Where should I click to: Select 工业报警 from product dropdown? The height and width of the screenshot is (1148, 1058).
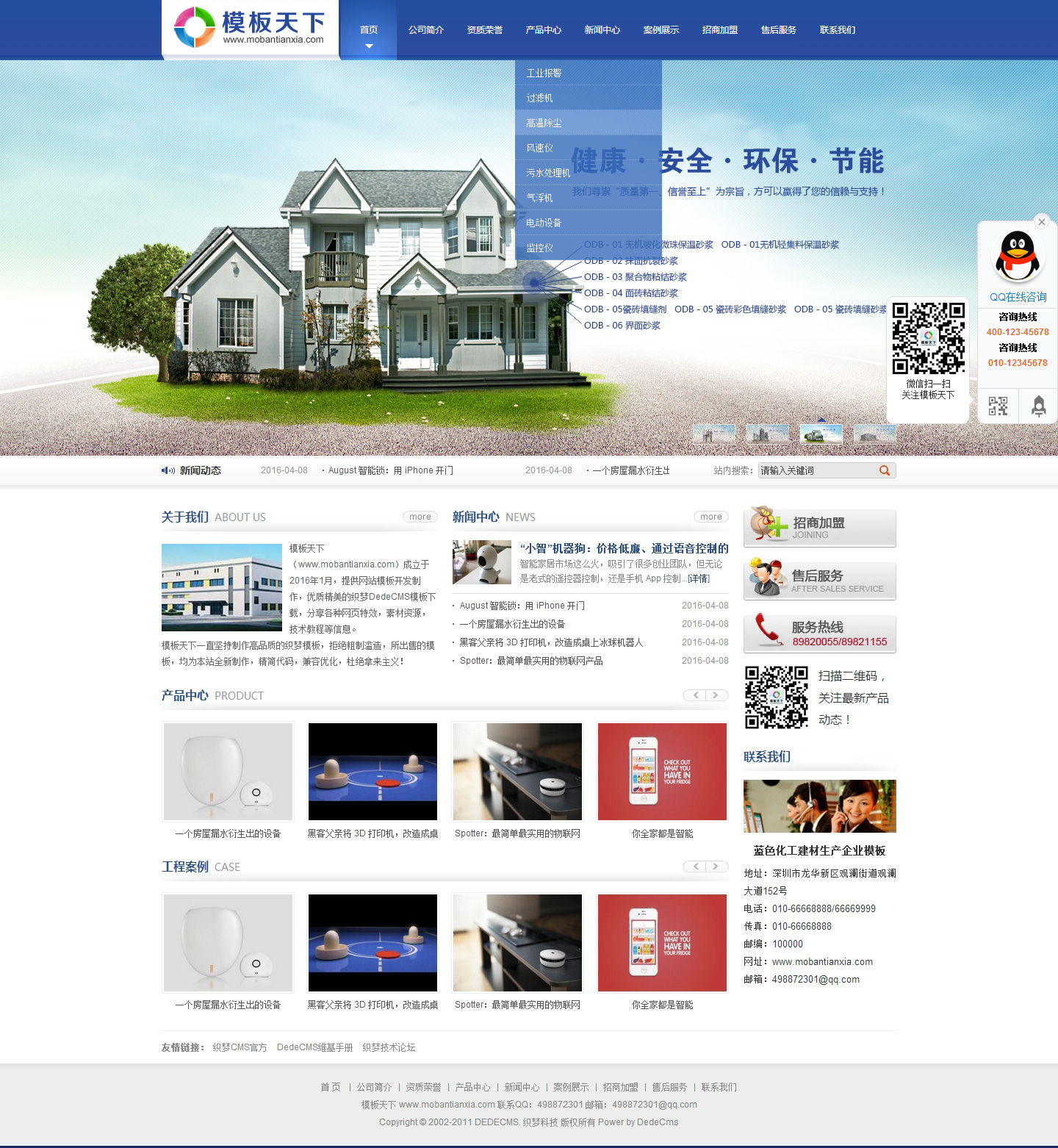(x=544, y=73)
